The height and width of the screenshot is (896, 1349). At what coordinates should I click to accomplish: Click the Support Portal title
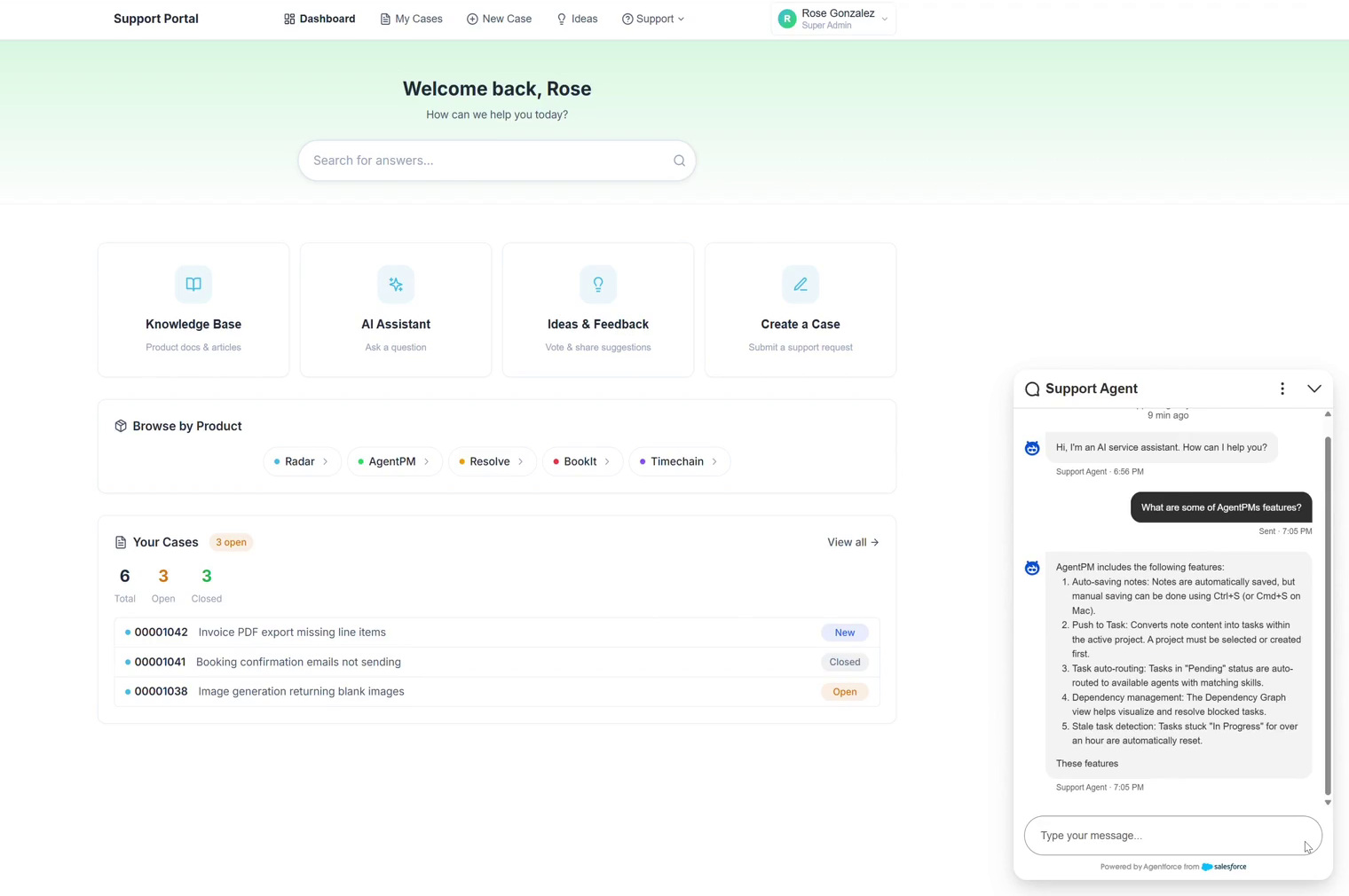pyautogui.click(x=156, y=19)
